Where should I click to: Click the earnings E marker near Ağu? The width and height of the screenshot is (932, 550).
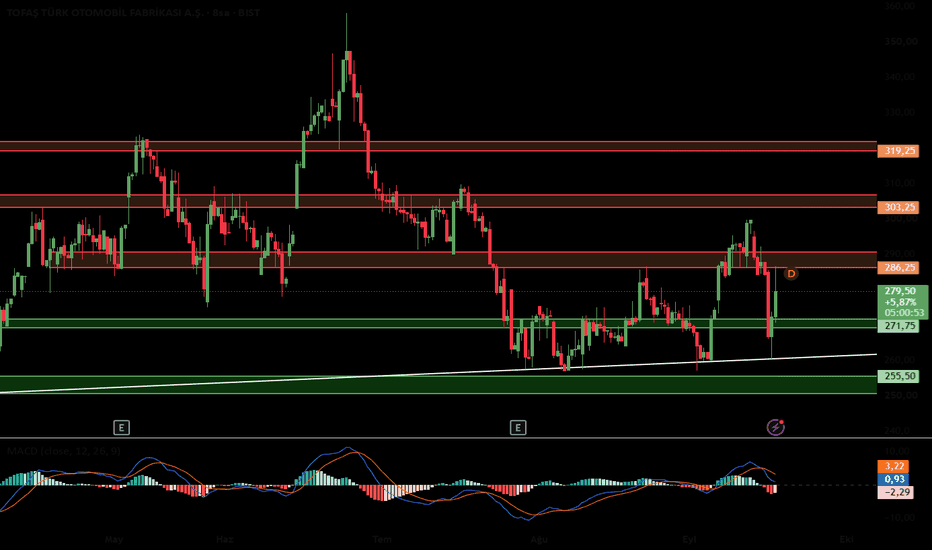click(x=518, y=428)
